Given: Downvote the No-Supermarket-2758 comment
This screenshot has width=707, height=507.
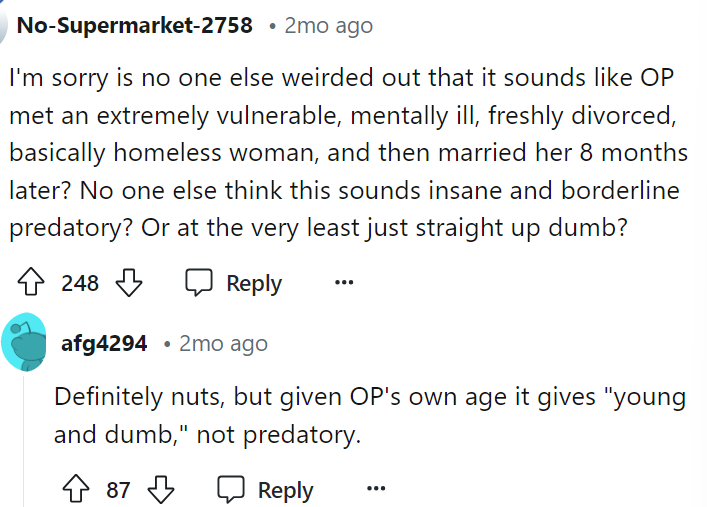Looking at the screenshot, I should [x=128, y=283].
